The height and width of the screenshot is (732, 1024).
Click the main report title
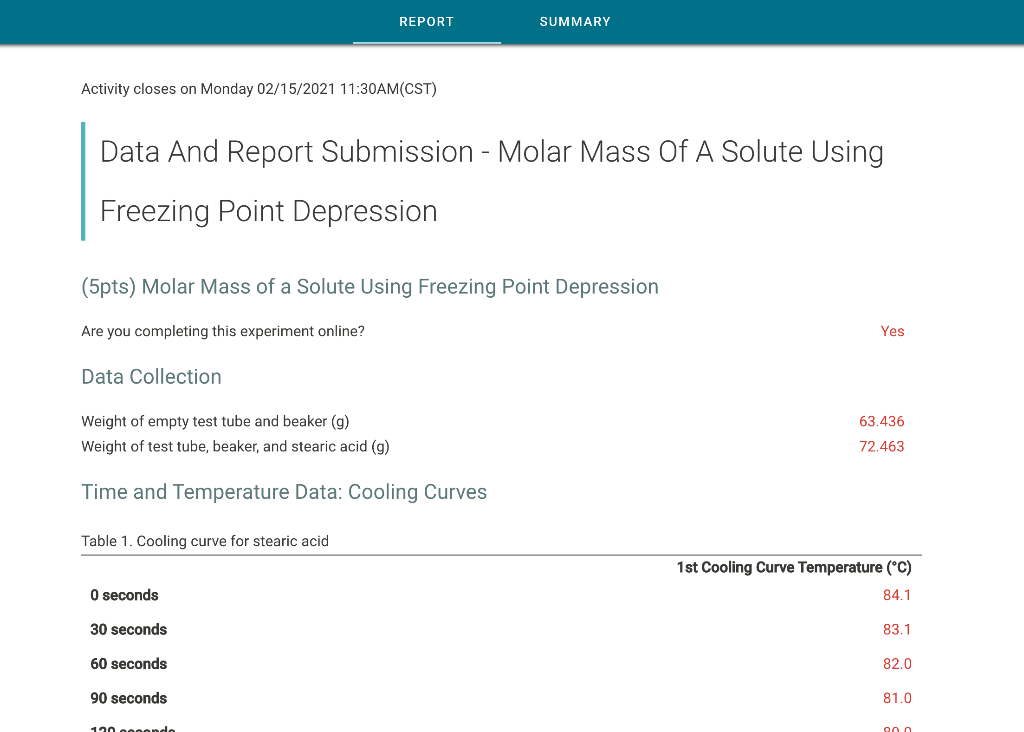pyautogui.click(x=490, y=181)
